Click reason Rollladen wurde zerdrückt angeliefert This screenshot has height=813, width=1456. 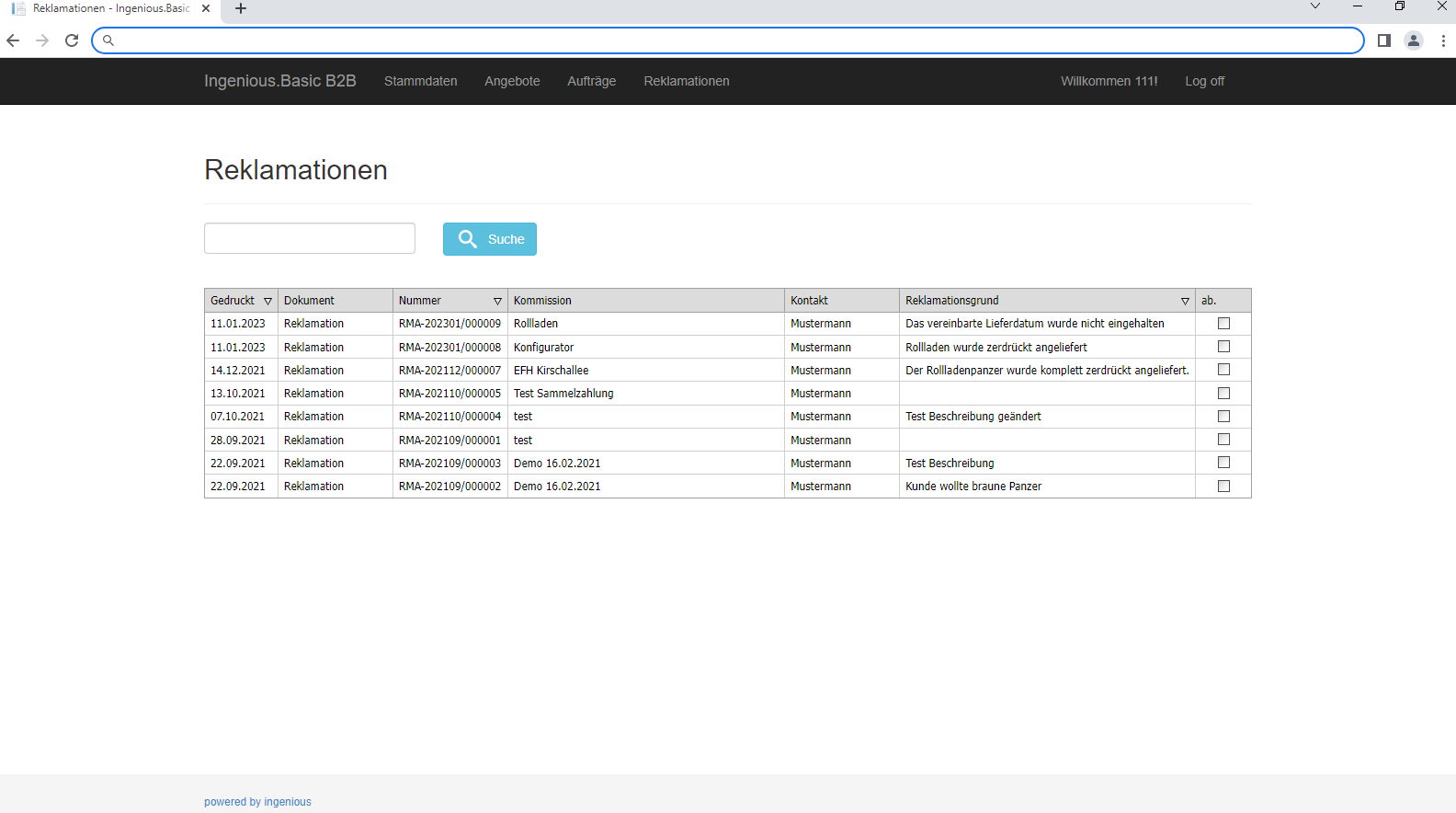pyautogui.click(x=996, y=348)
